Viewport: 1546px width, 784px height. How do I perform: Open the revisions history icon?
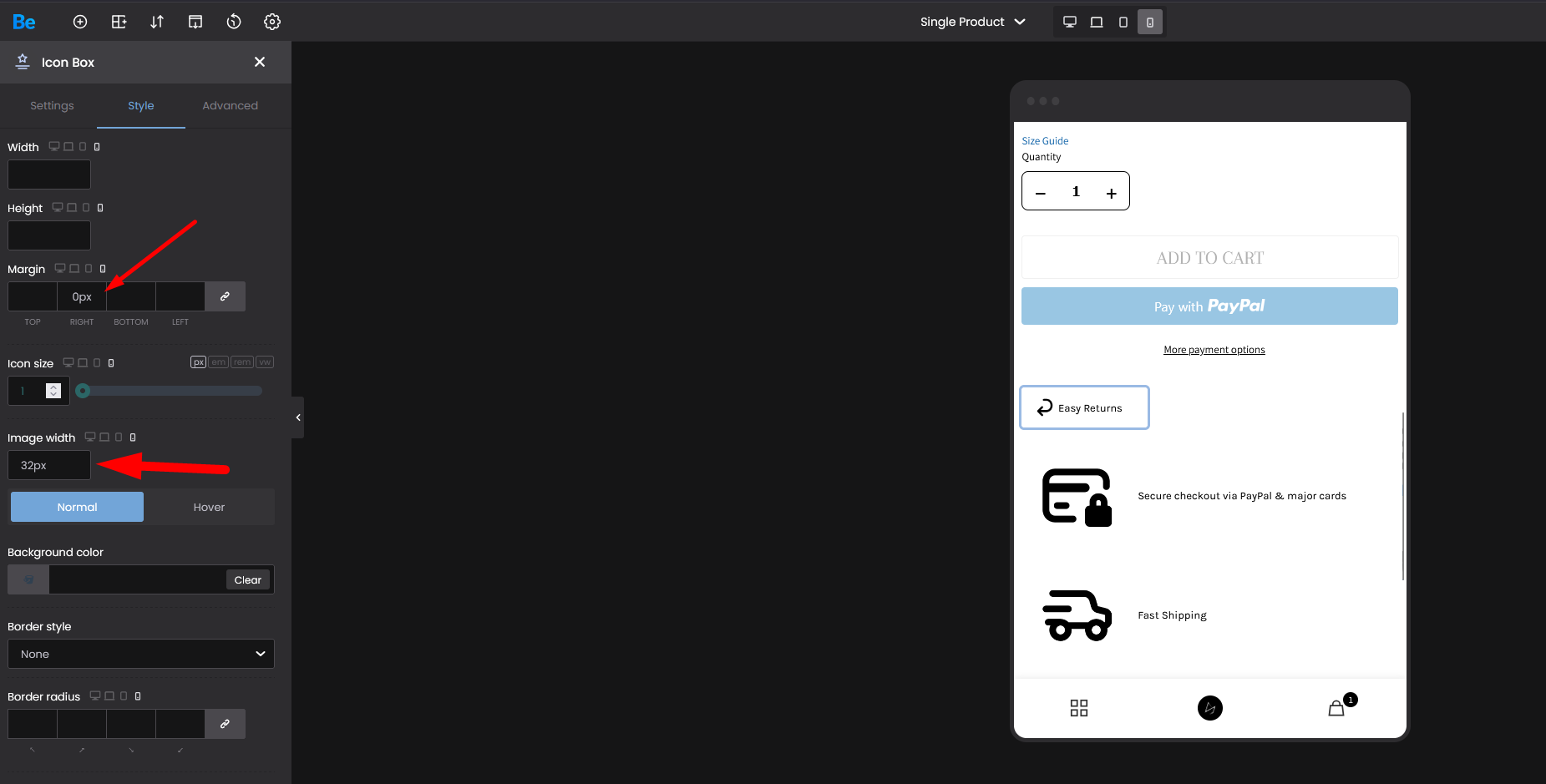click(234, 22)
